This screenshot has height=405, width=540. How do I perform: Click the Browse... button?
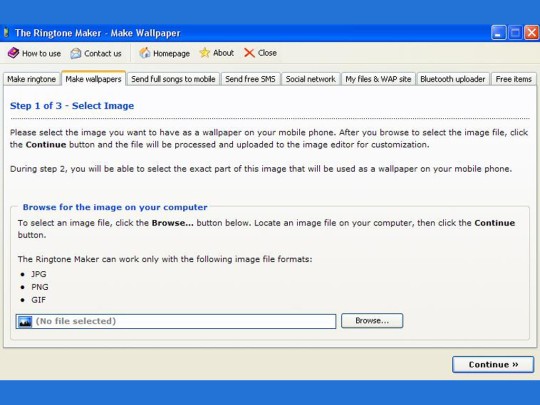click(x=372, y=321)
